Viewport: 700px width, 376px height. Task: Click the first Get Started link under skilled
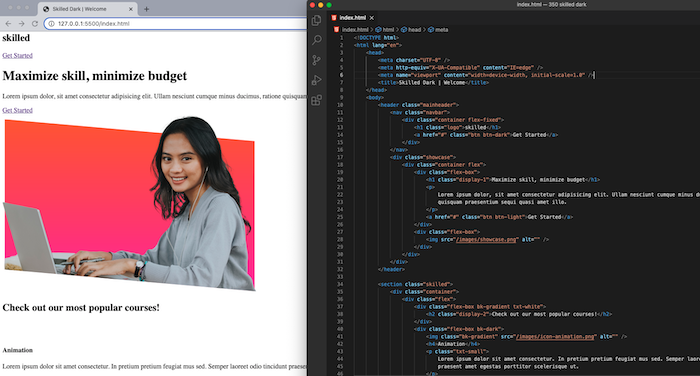[x=17, y=55]
